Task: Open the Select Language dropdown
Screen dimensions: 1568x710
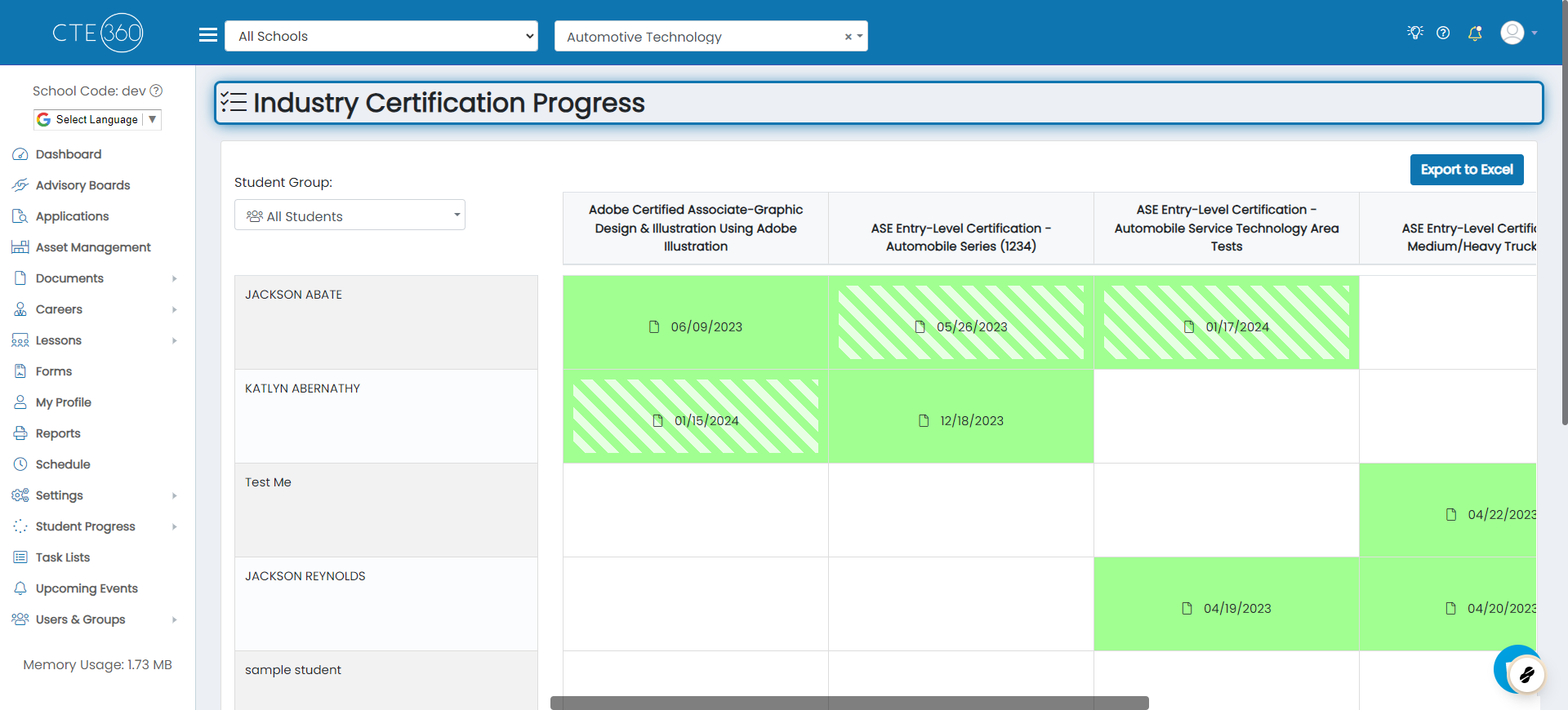Action: point(97,119)
